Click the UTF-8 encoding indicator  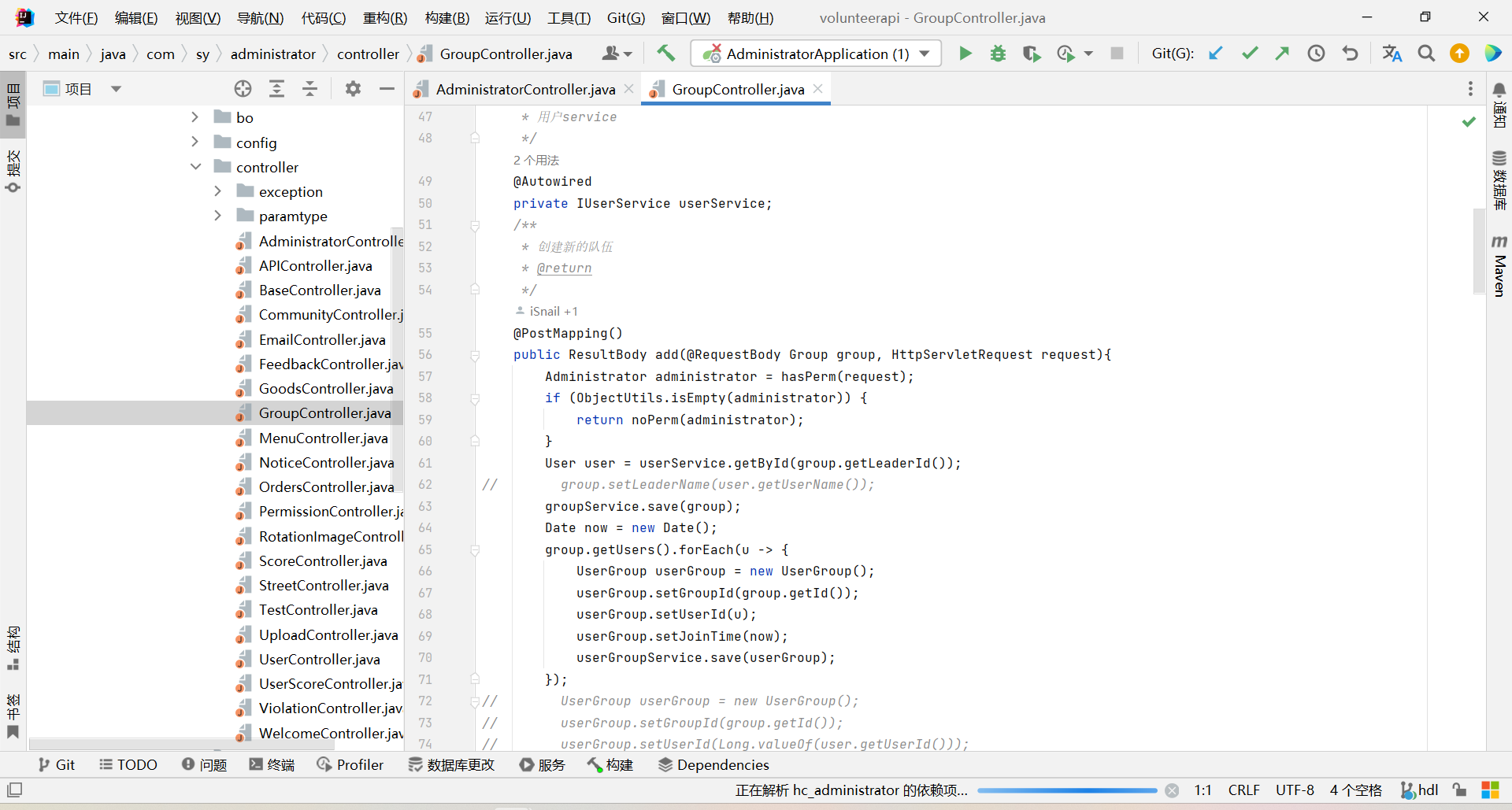point(1295,790)
